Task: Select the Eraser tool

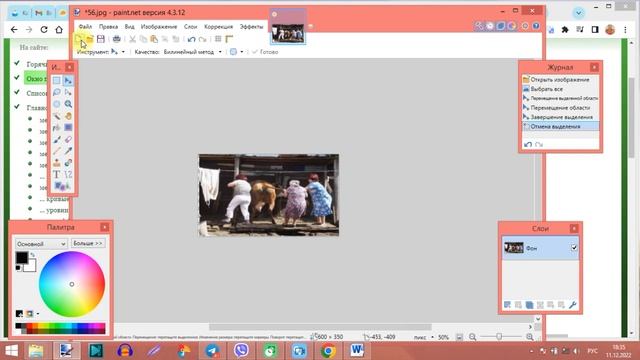Action: click(68, 140)
